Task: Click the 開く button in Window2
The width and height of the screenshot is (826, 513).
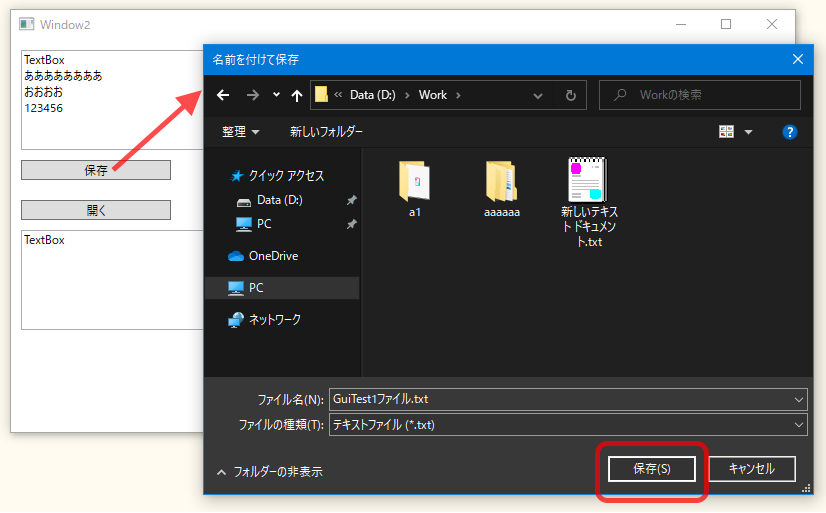Action: coord(96,210)
